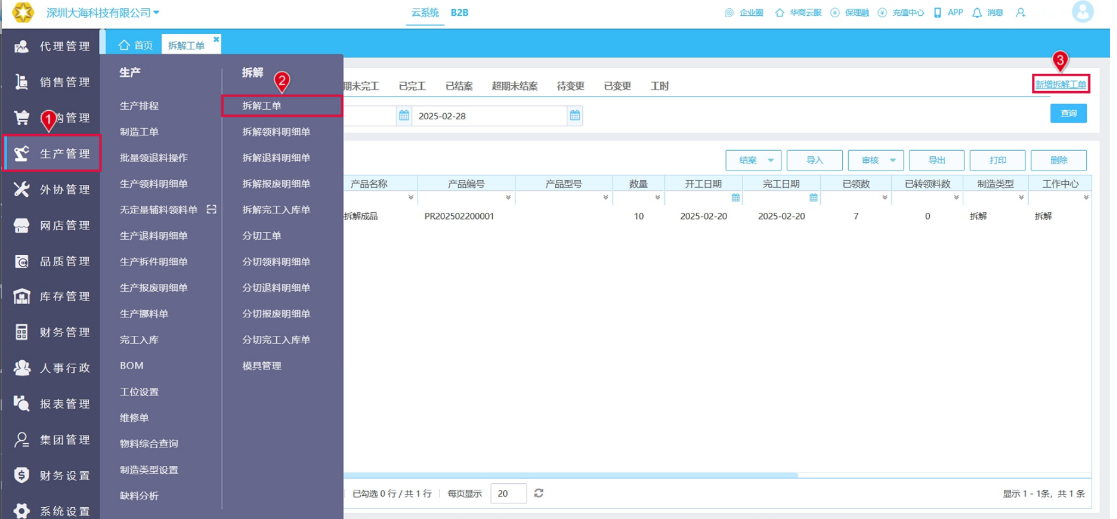Open filter dropdown under 产品型号 column

606,197
